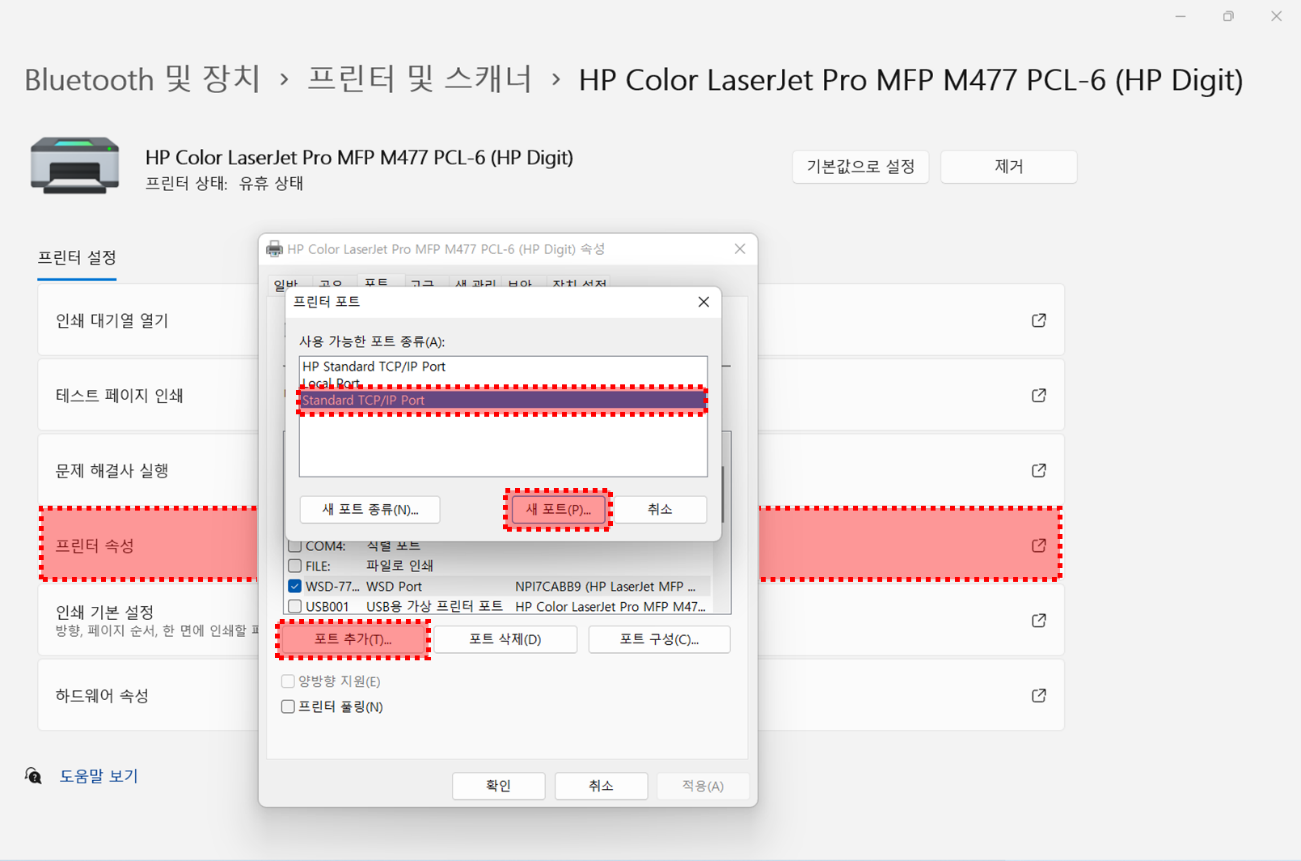Click 확인 in the 속성 dialog
This screenshot has width=1301, height=861.
498,786
